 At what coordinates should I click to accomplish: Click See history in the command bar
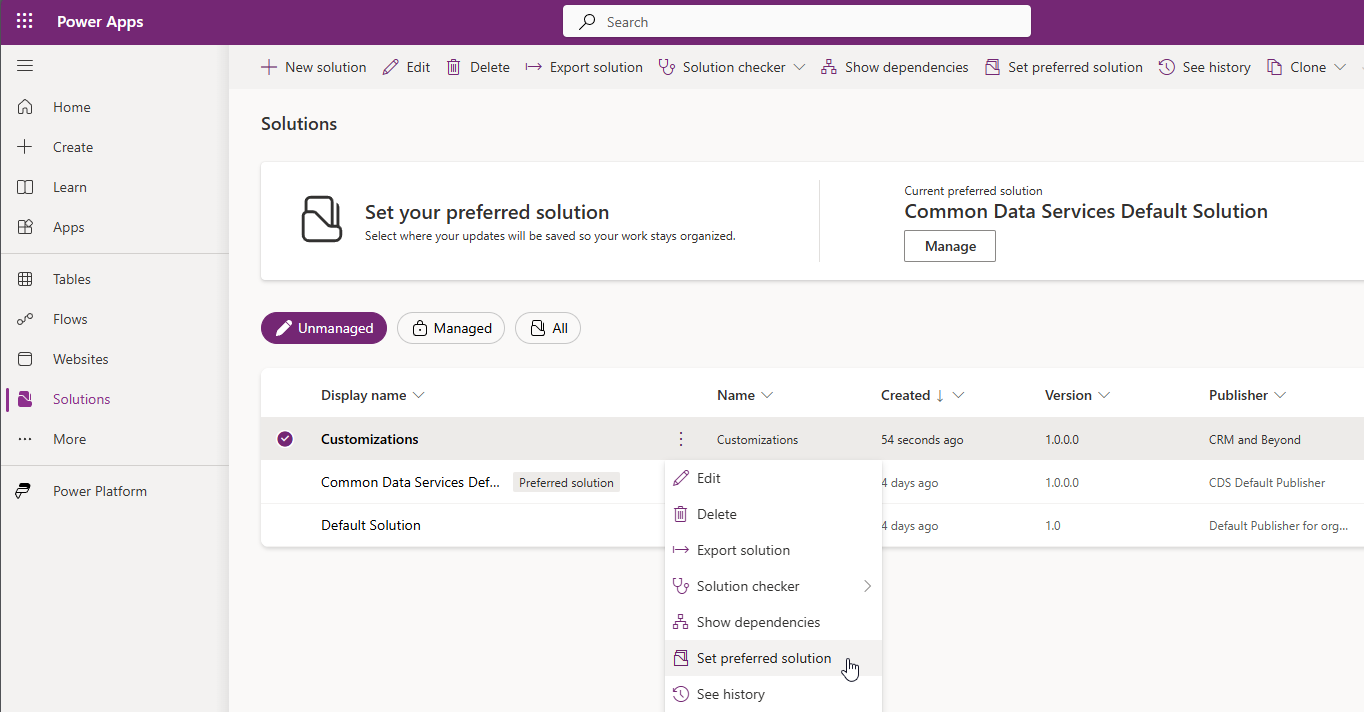[1204, 67]
